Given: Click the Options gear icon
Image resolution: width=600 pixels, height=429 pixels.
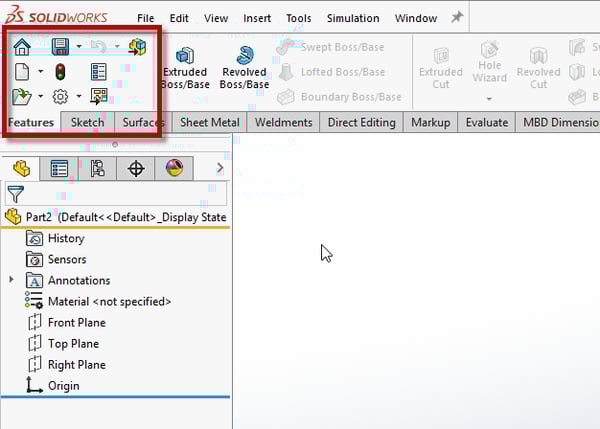Looking at the screenshot, I should tap(60, 96).
